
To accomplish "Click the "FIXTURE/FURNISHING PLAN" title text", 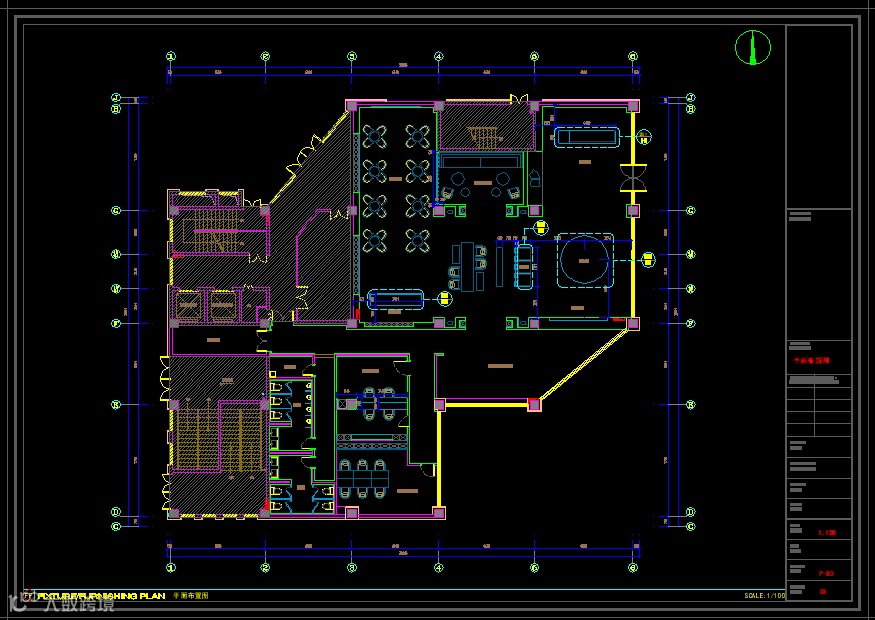I will [x=101, y=596].
